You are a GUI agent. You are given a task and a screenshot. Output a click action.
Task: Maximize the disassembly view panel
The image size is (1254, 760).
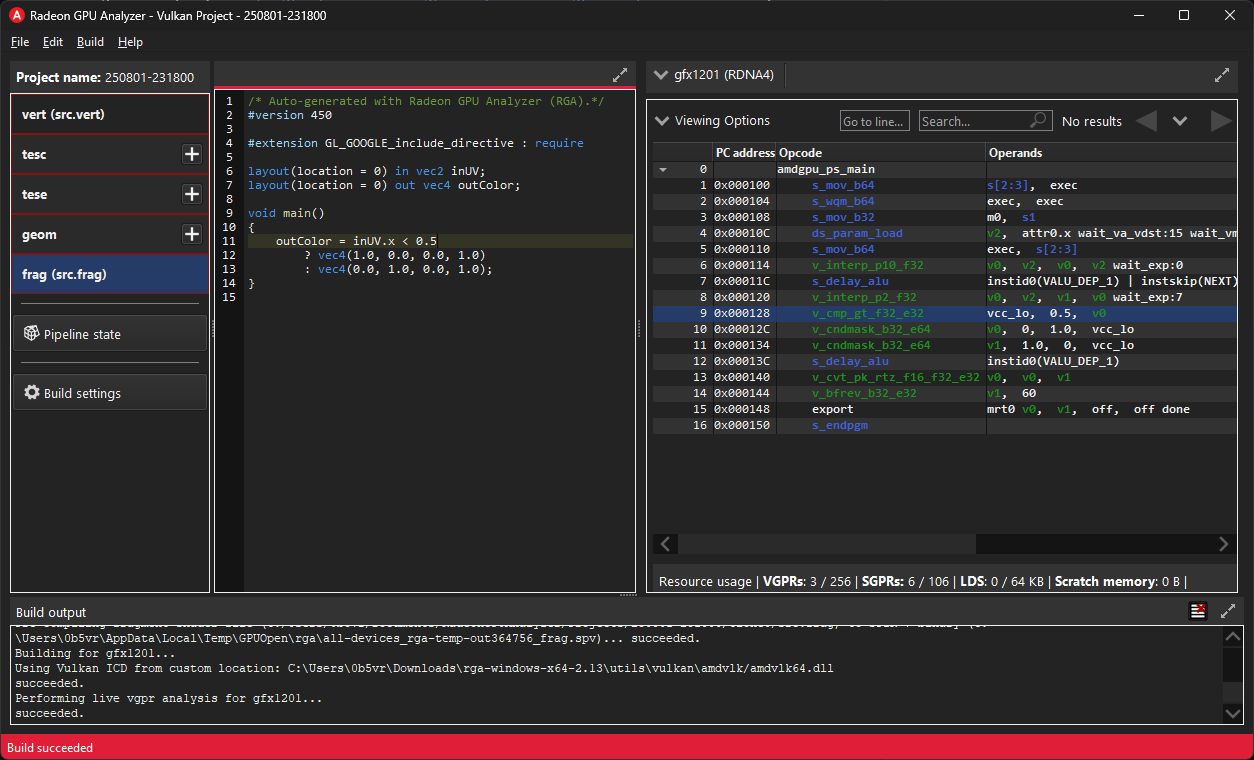tap(1221, 75)
